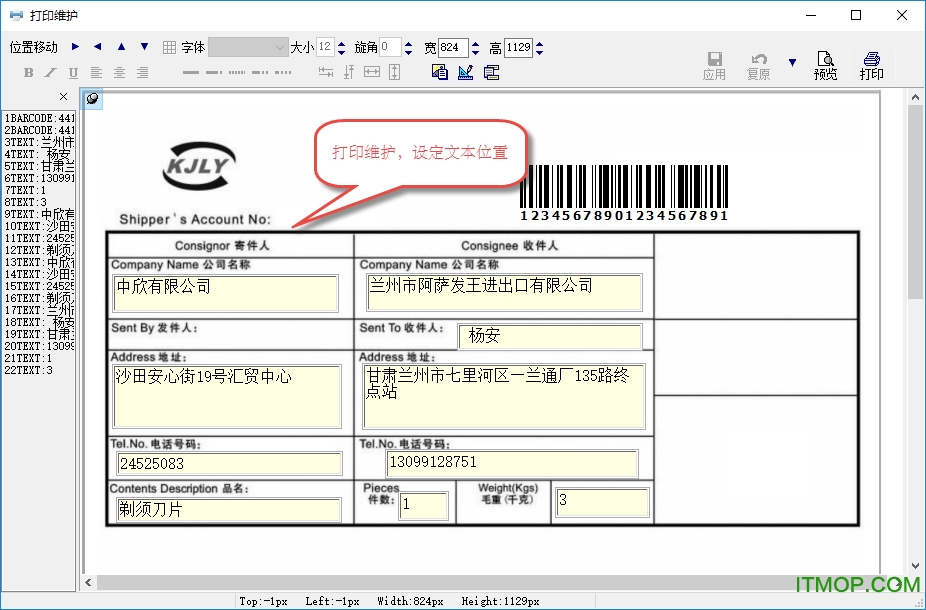This screenshot has height=610, width=926.
Task: Click the 打印 print button
Action: click(x=871, y=65)
